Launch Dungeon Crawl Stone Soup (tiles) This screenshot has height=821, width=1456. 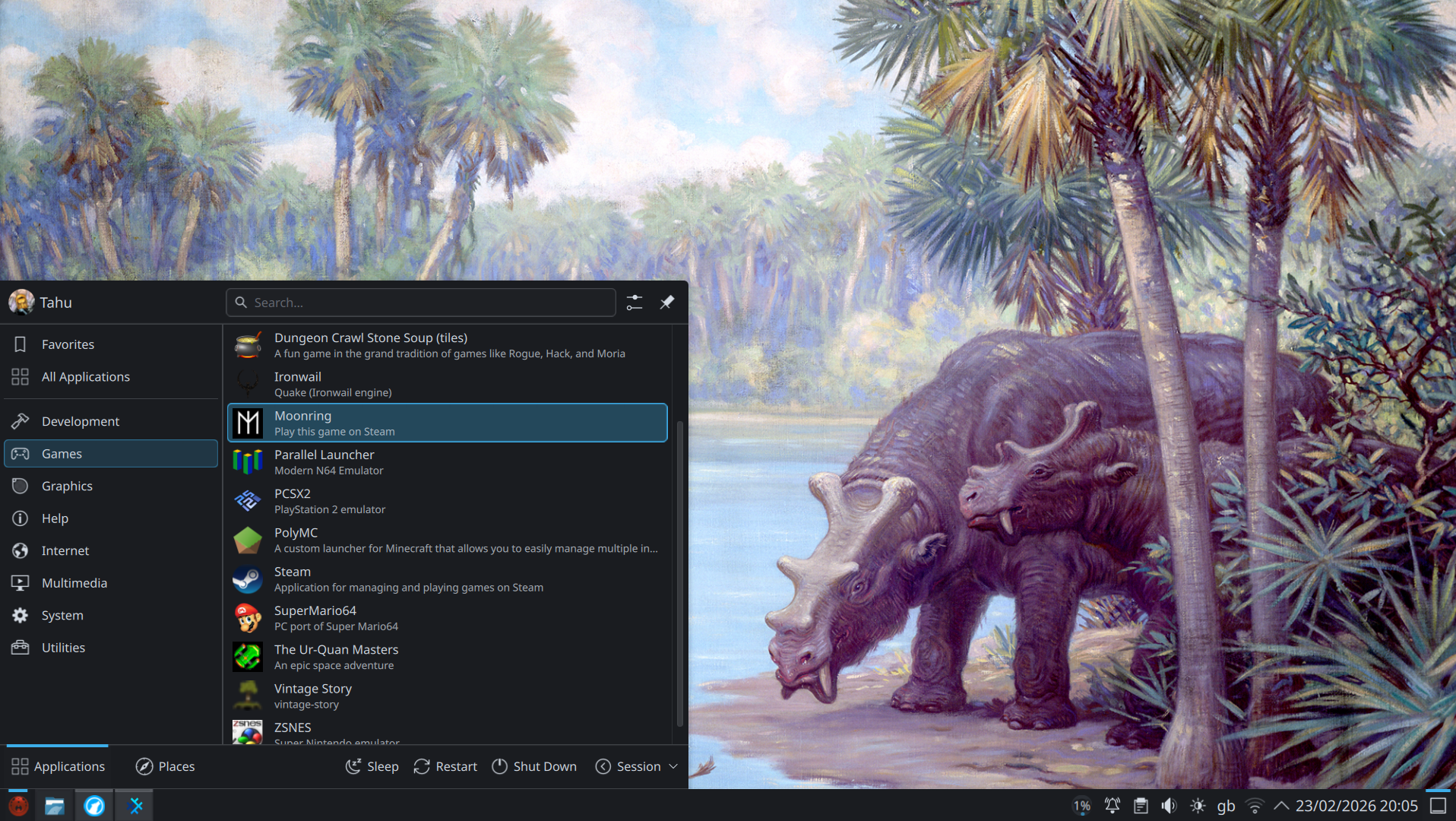[448, 345]
